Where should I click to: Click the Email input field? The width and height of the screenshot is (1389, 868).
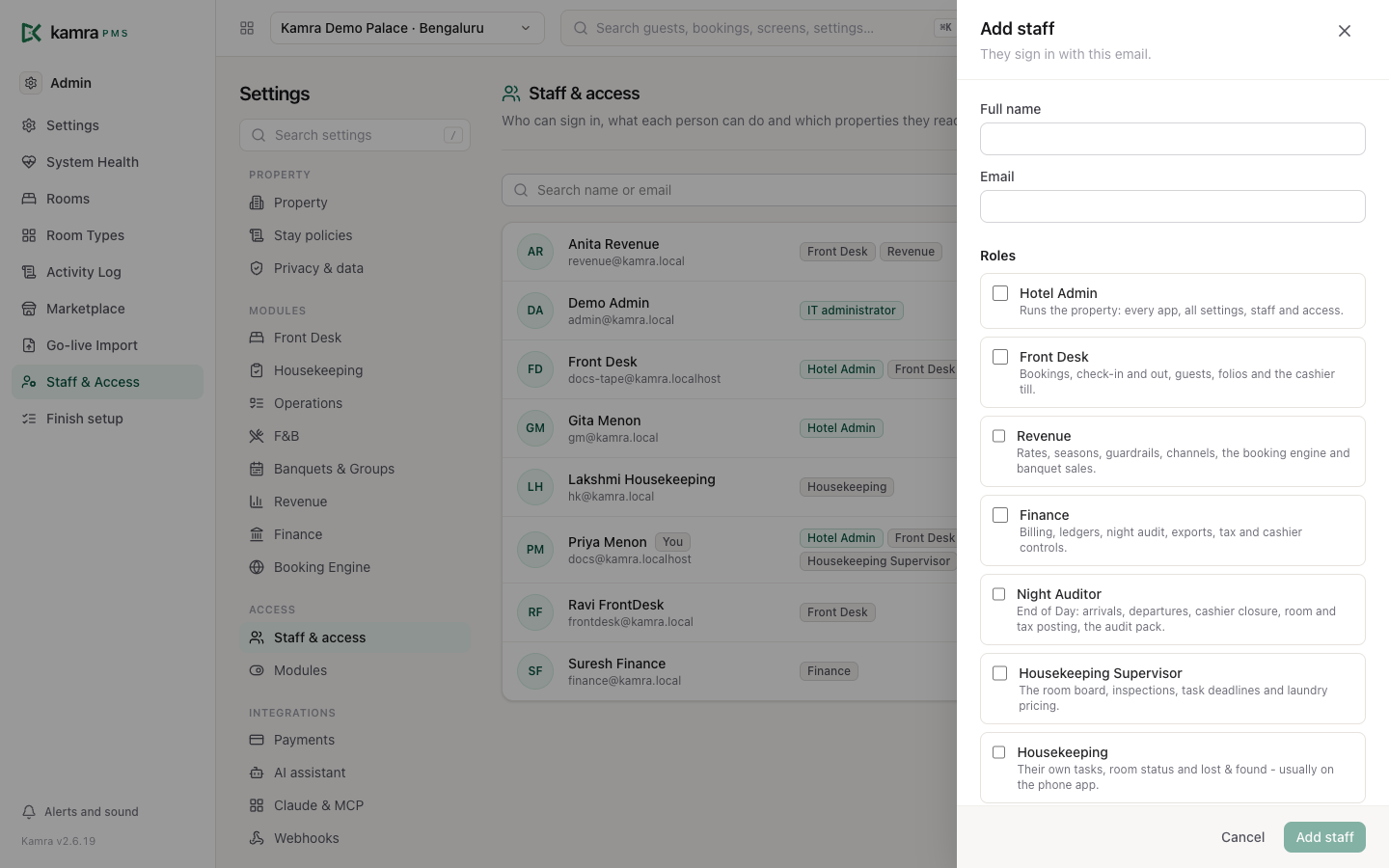point(1173,206)
